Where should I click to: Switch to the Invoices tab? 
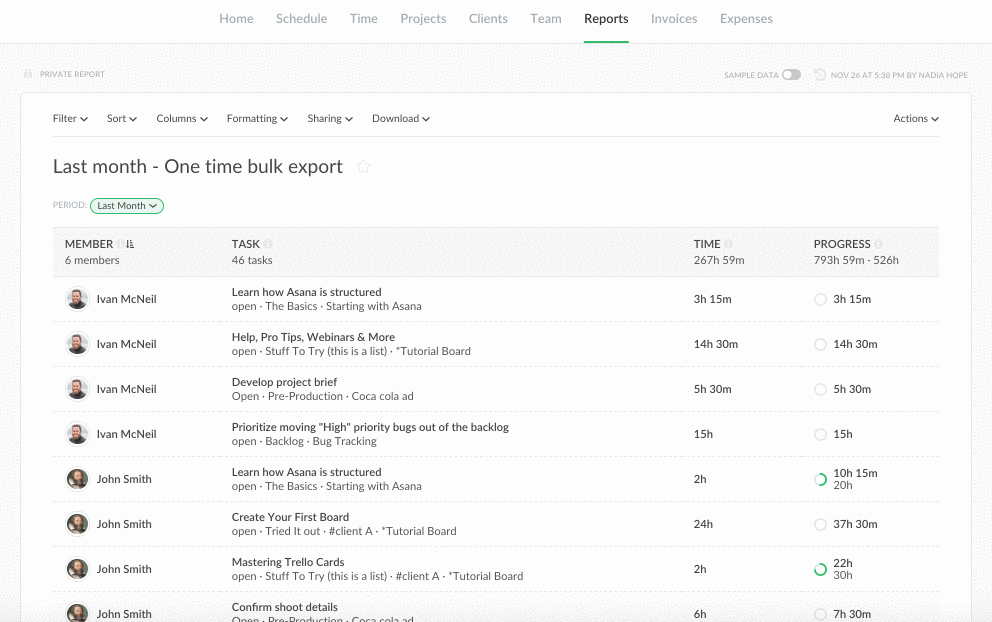[673, 19]
